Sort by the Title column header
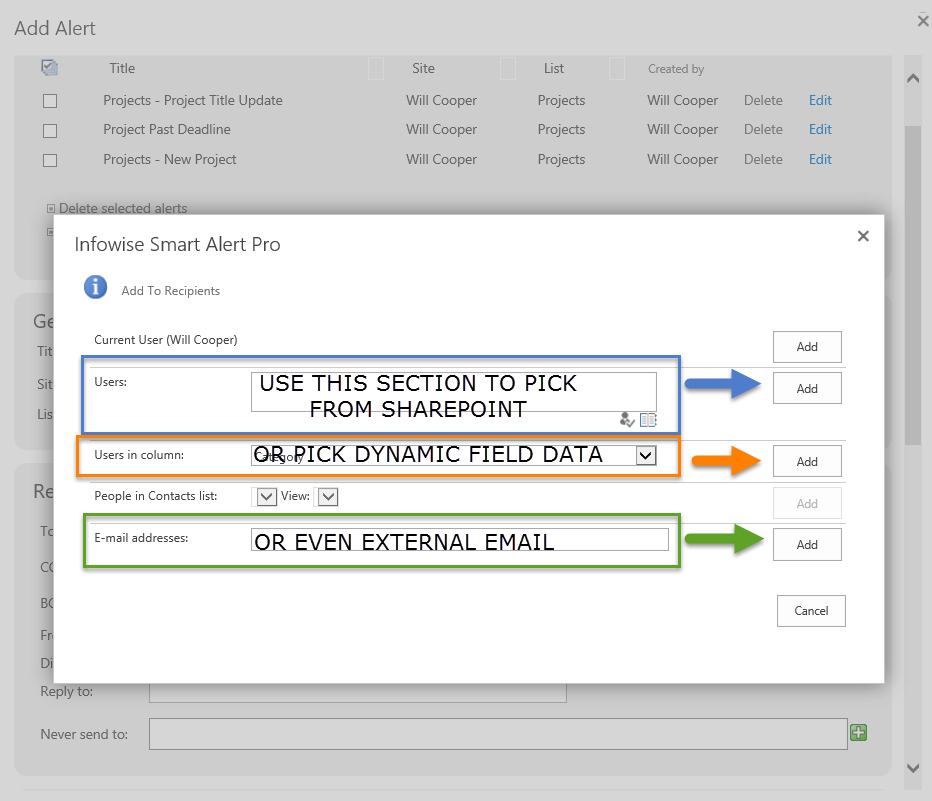Image resolution: width=932 pixels, height=801 pixels. 122,68
